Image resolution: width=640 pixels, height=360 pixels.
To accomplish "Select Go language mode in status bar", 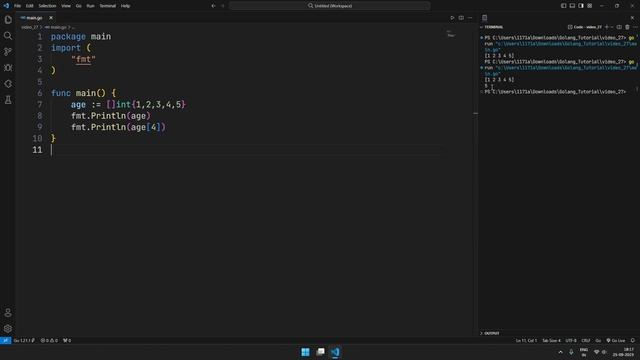I will [598, 340].
